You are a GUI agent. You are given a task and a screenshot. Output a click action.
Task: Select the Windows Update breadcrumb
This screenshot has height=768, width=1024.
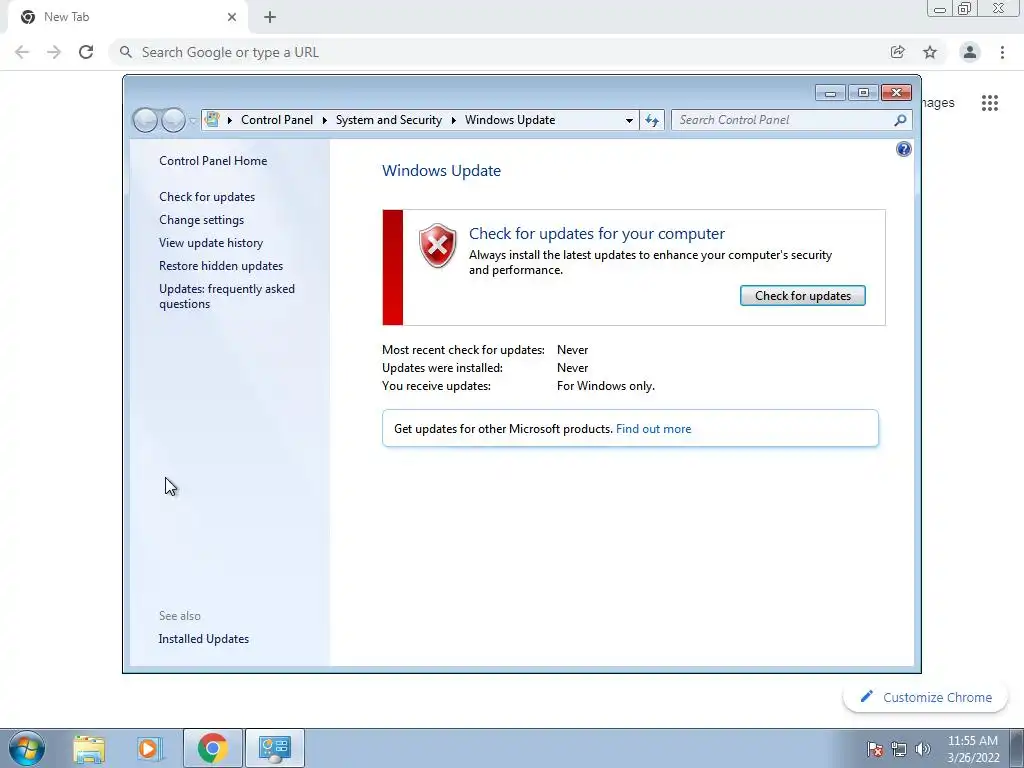(510, 120)
